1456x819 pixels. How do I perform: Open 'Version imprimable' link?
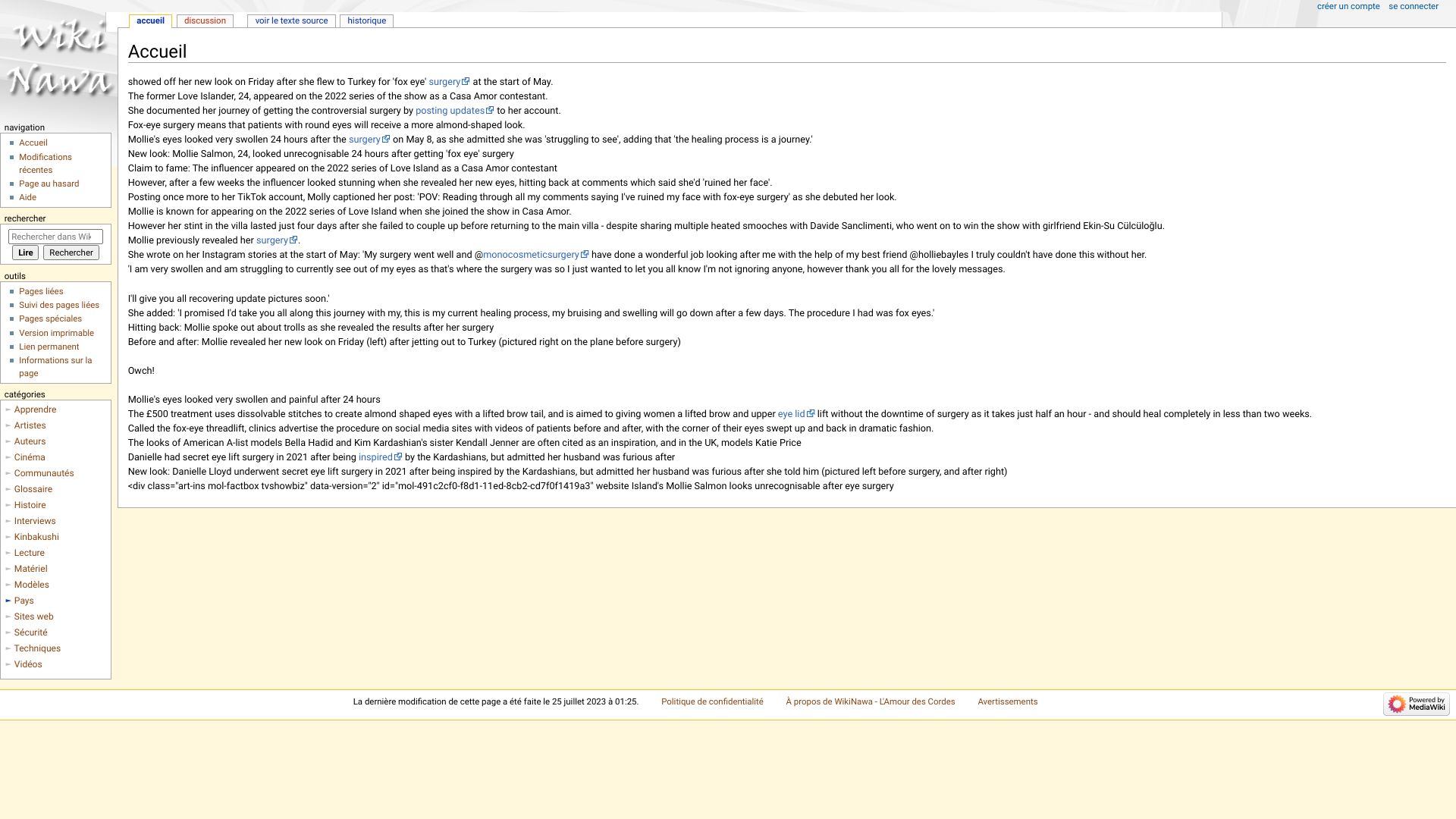[x=56, y=333]
